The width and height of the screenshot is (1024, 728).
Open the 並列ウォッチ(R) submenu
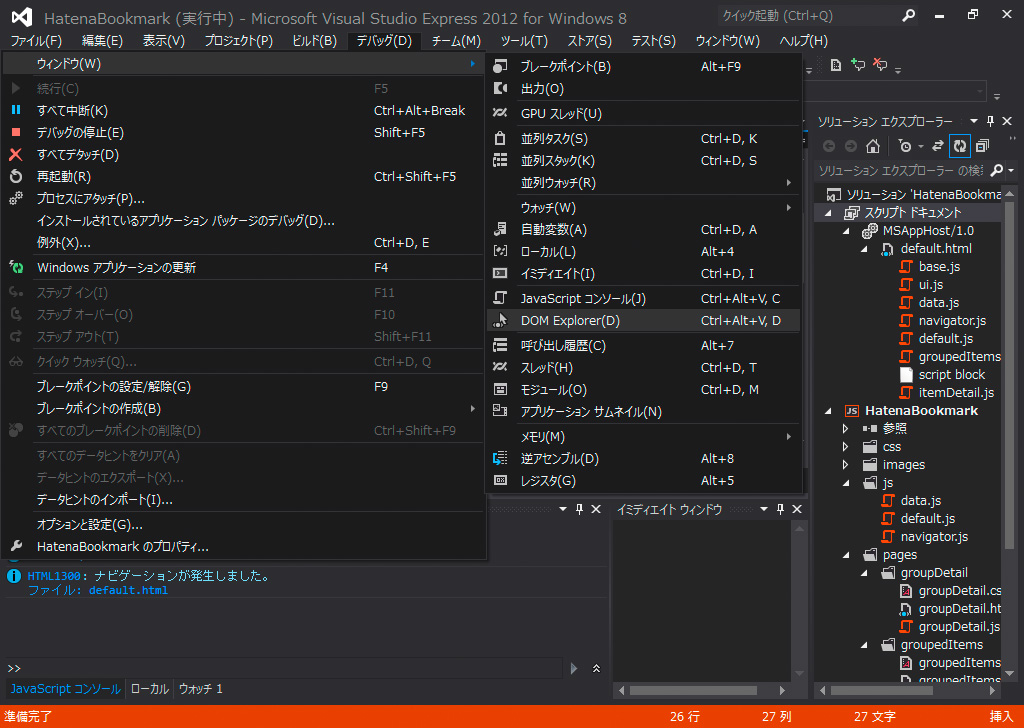click(x=643, y=183)
